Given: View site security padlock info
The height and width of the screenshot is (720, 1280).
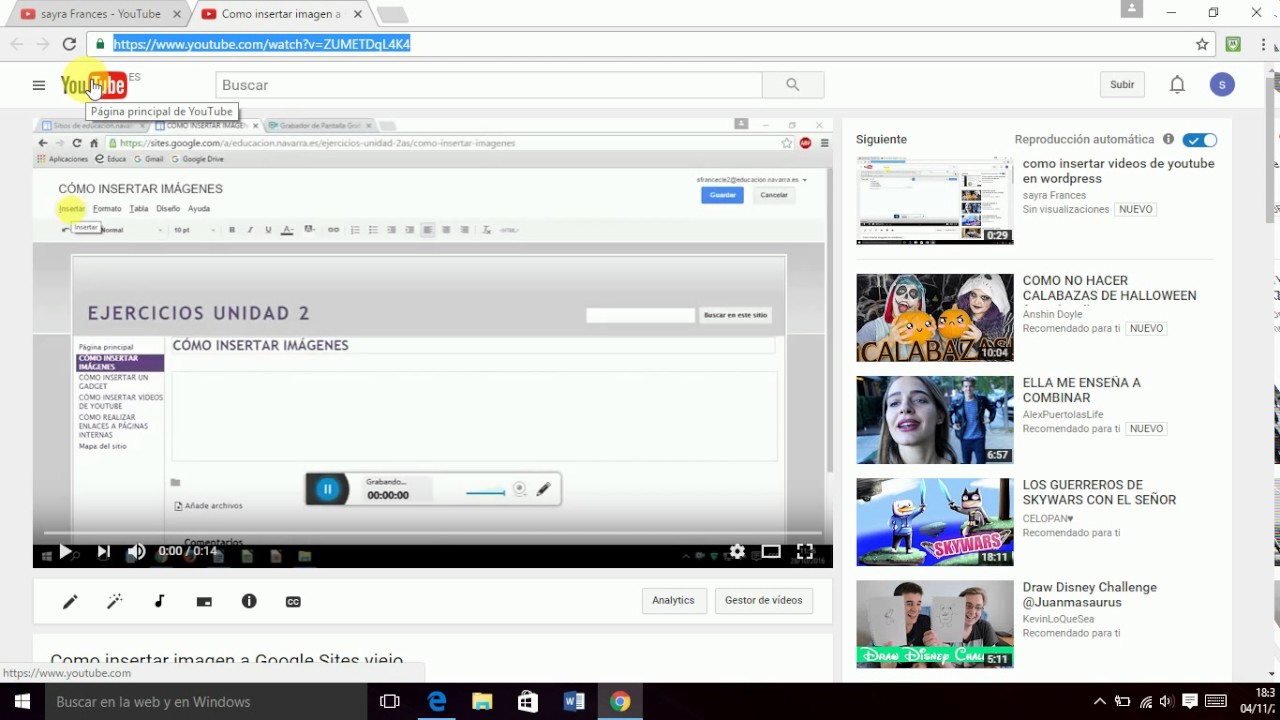Looking at the screenshot, I should coord(99,44).
